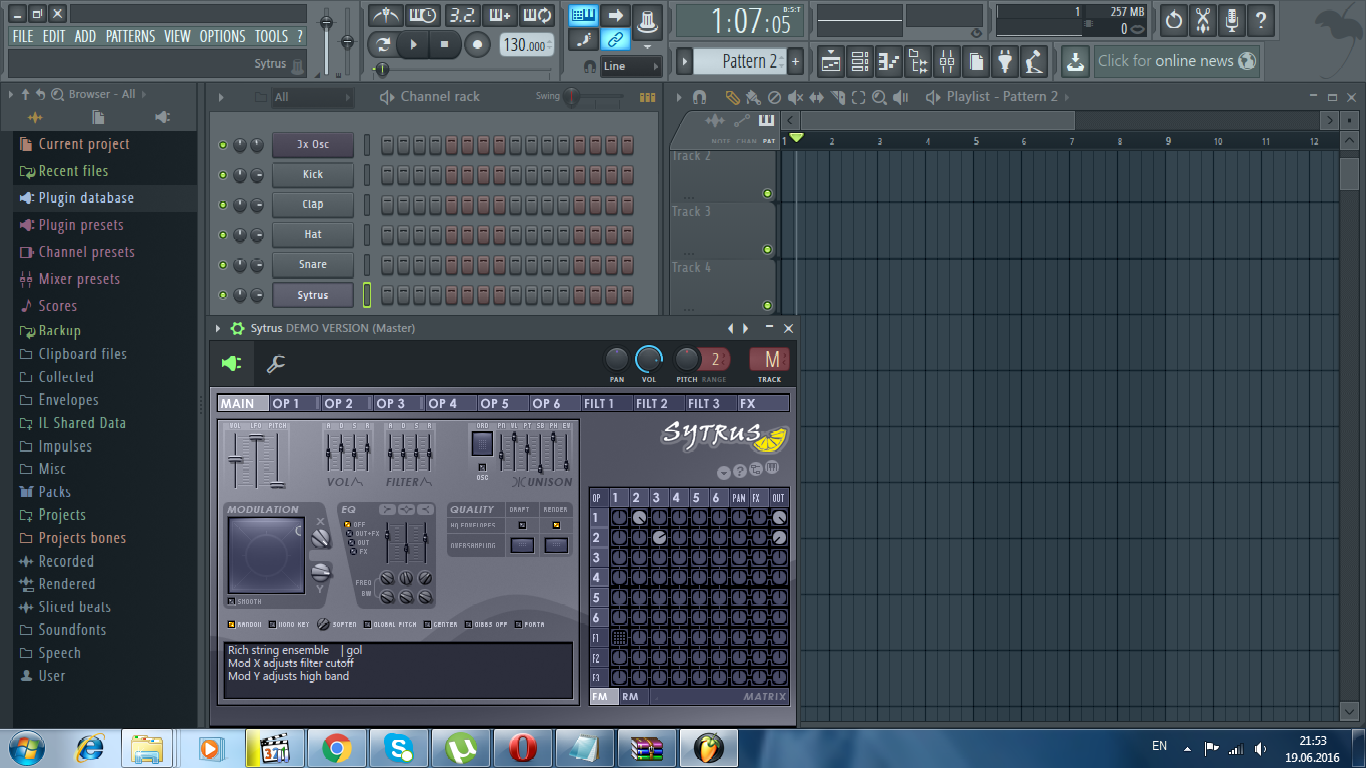This screenshot has height=768, width=1366.
Task: Select the EQ OUT+FX radio option
Action: tap(348, 533)
